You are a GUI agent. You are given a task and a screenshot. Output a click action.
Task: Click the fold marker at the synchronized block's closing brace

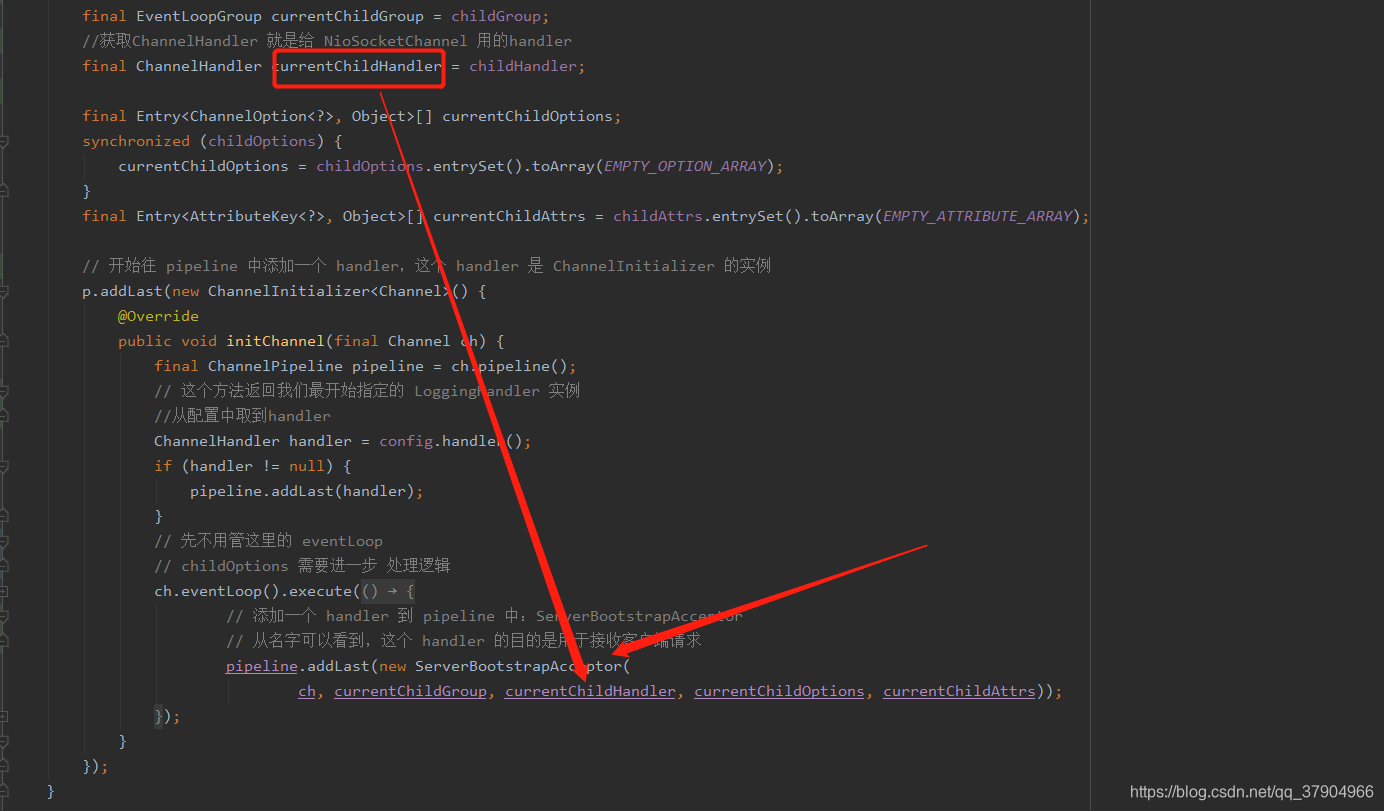[x=3, y=191]
